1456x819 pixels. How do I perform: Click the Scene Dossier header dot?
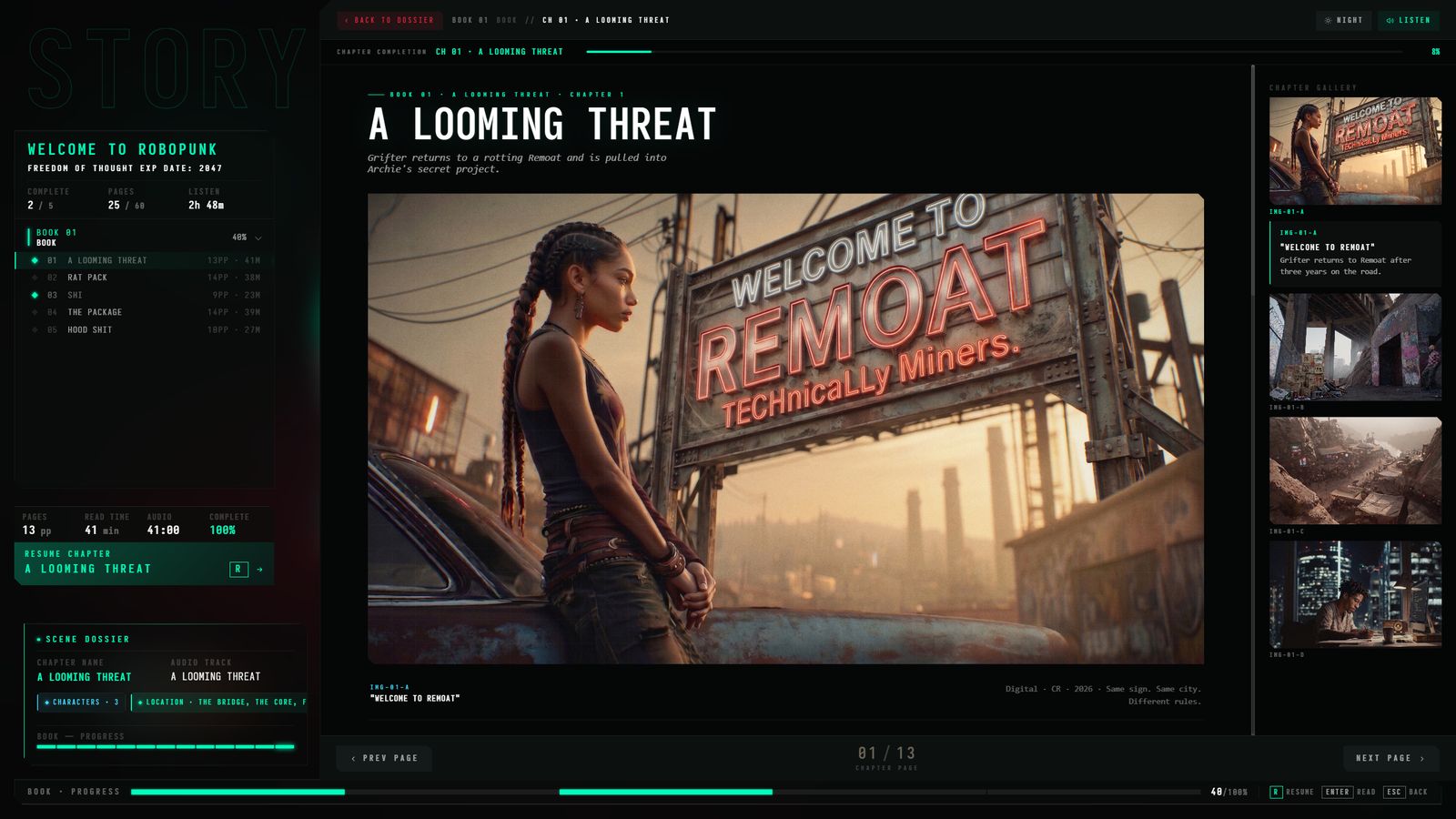pos(39,640)
